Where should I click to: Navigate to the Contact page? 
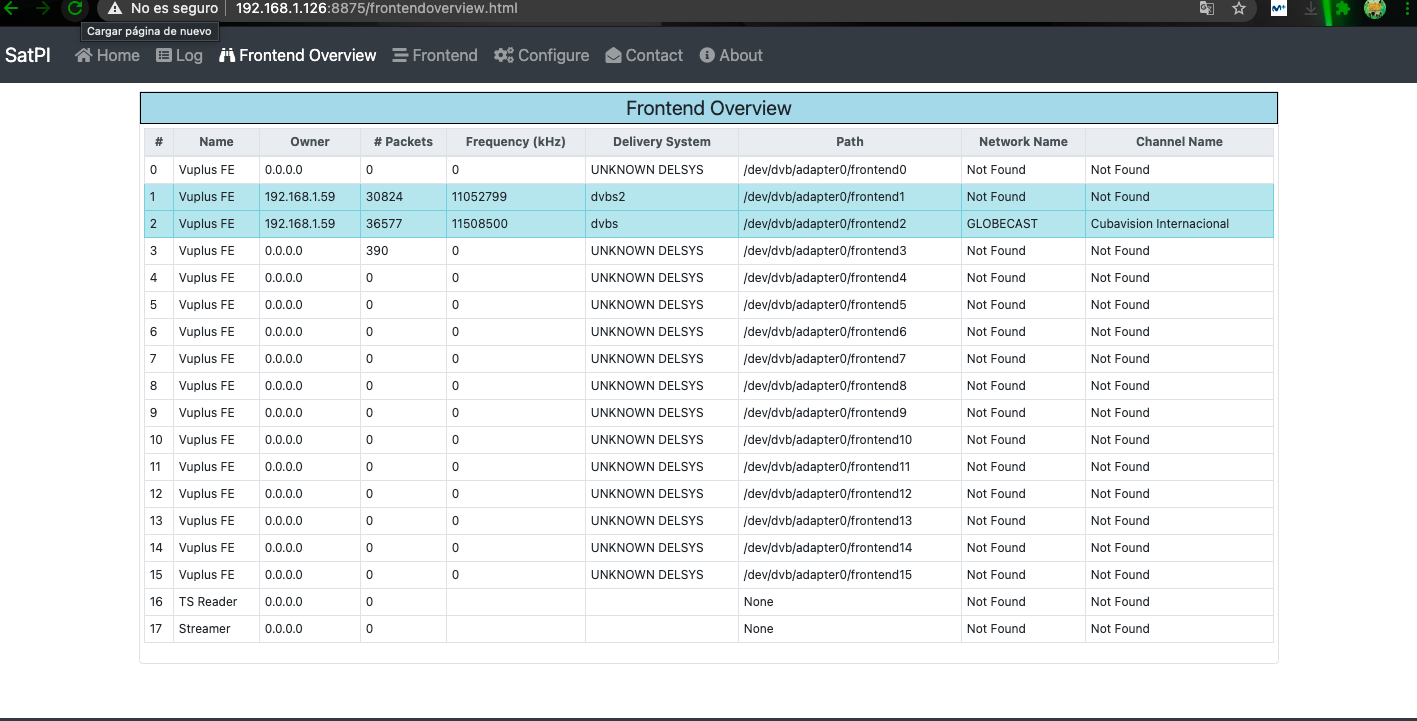pos(644,56)
